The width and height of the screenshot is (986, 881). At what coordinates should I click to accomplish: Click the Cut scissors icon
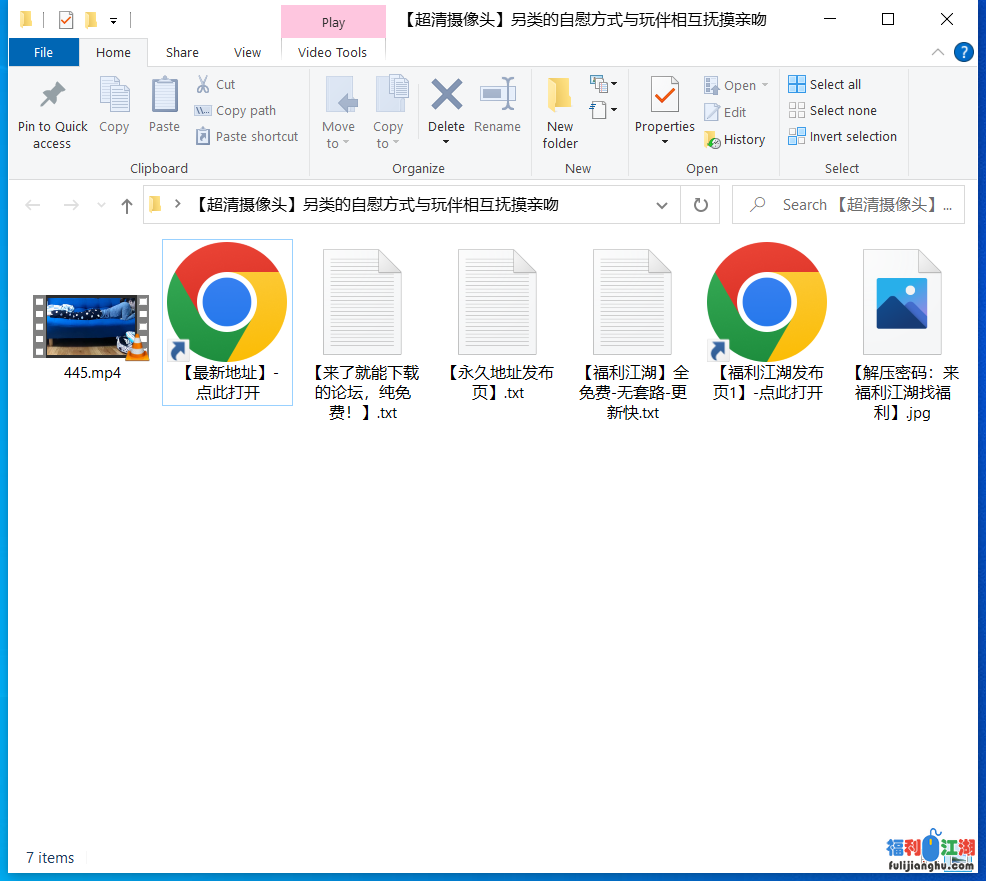[x=203, y=85]
